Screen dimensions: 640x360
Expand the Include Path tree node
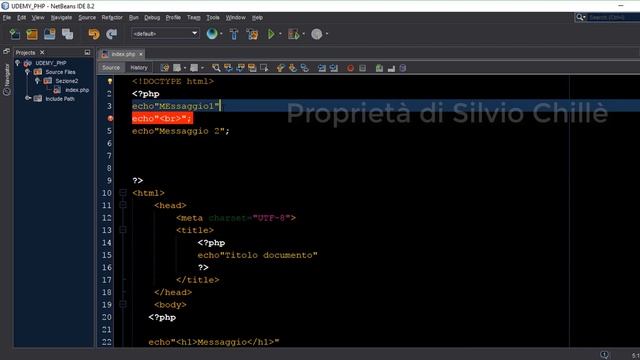tap(27, 98)
